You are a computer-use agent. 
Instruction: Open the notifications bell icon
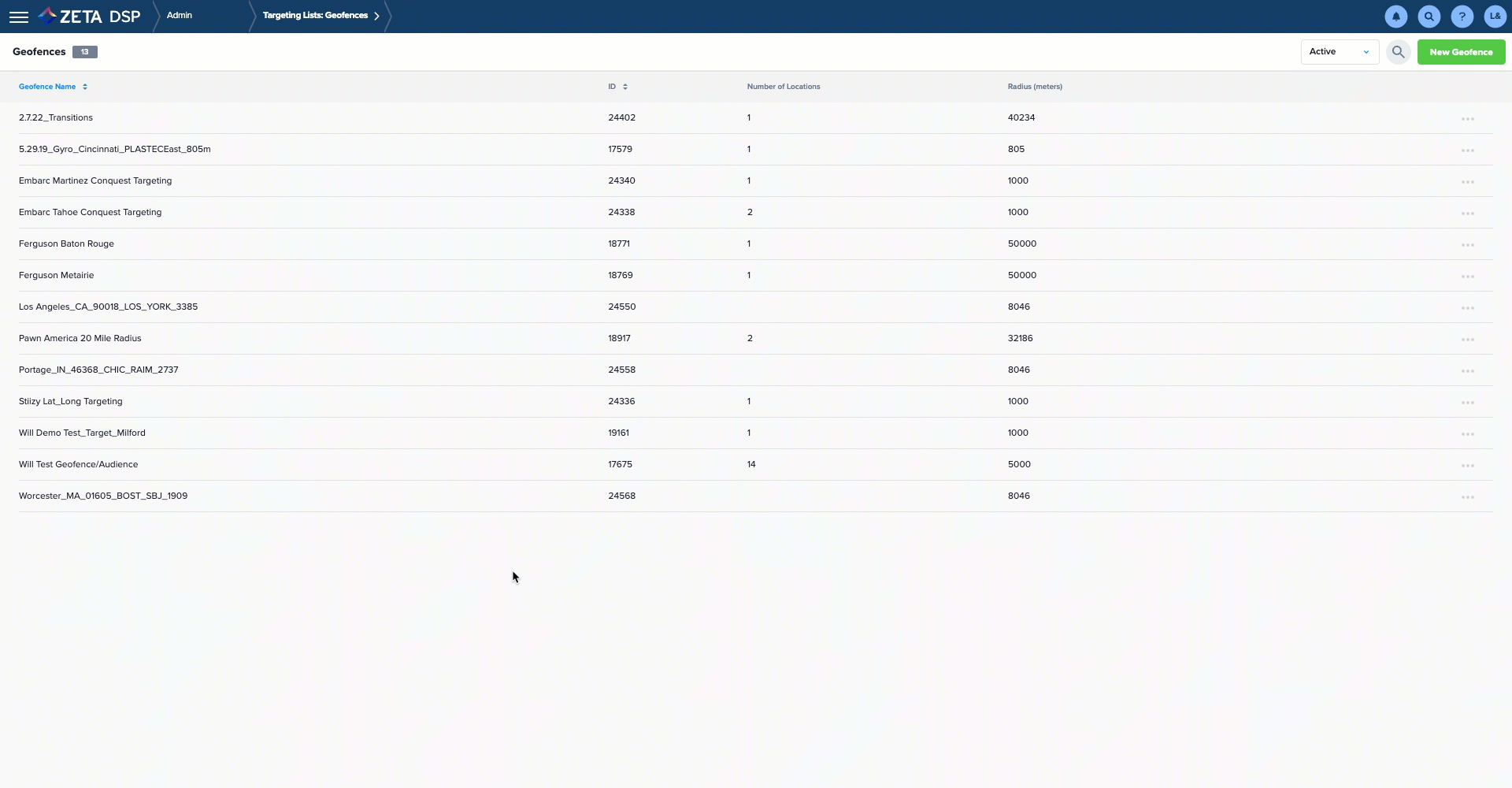coord(1396,17)
